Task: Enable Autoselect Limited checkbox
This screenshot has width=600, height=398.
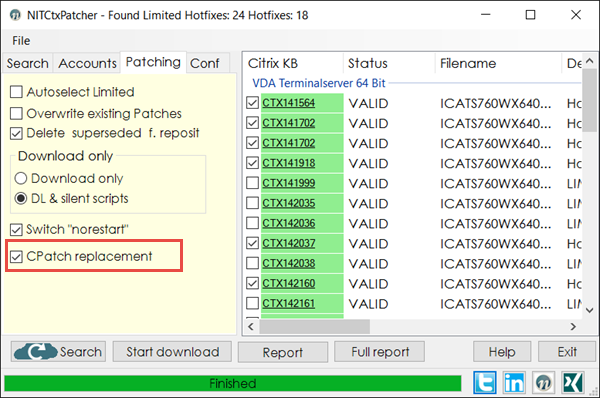Action: [x=16, y=92]
